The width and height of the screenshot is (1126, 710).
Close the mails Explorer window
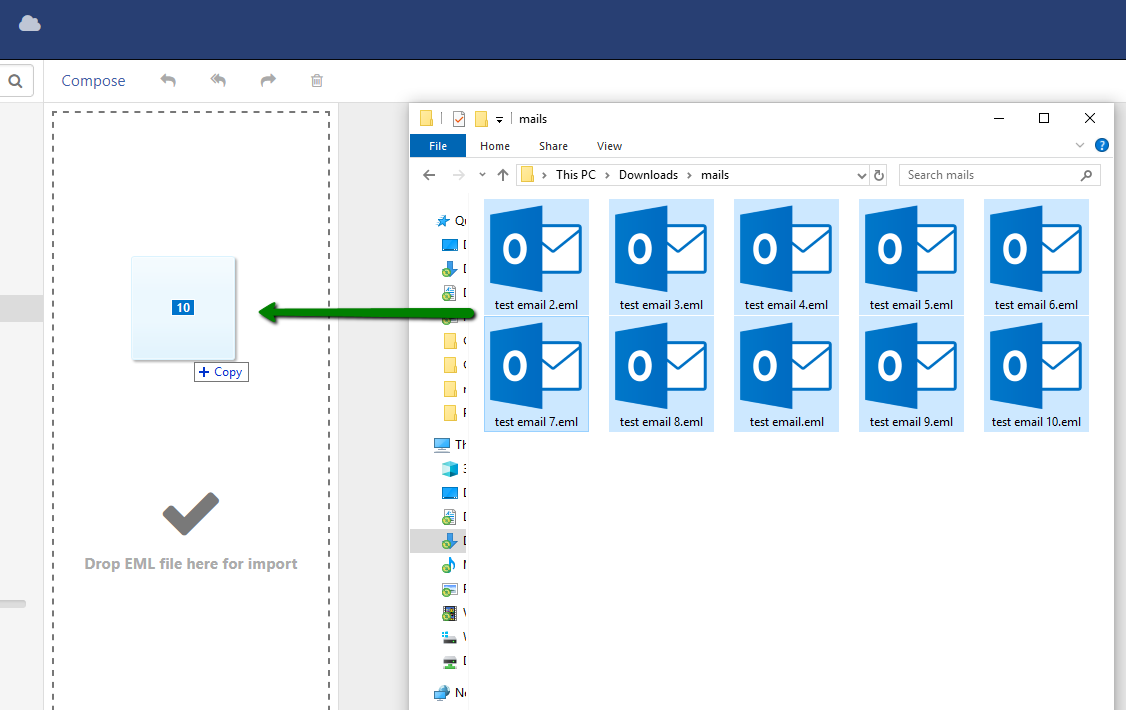[1089, 118]
